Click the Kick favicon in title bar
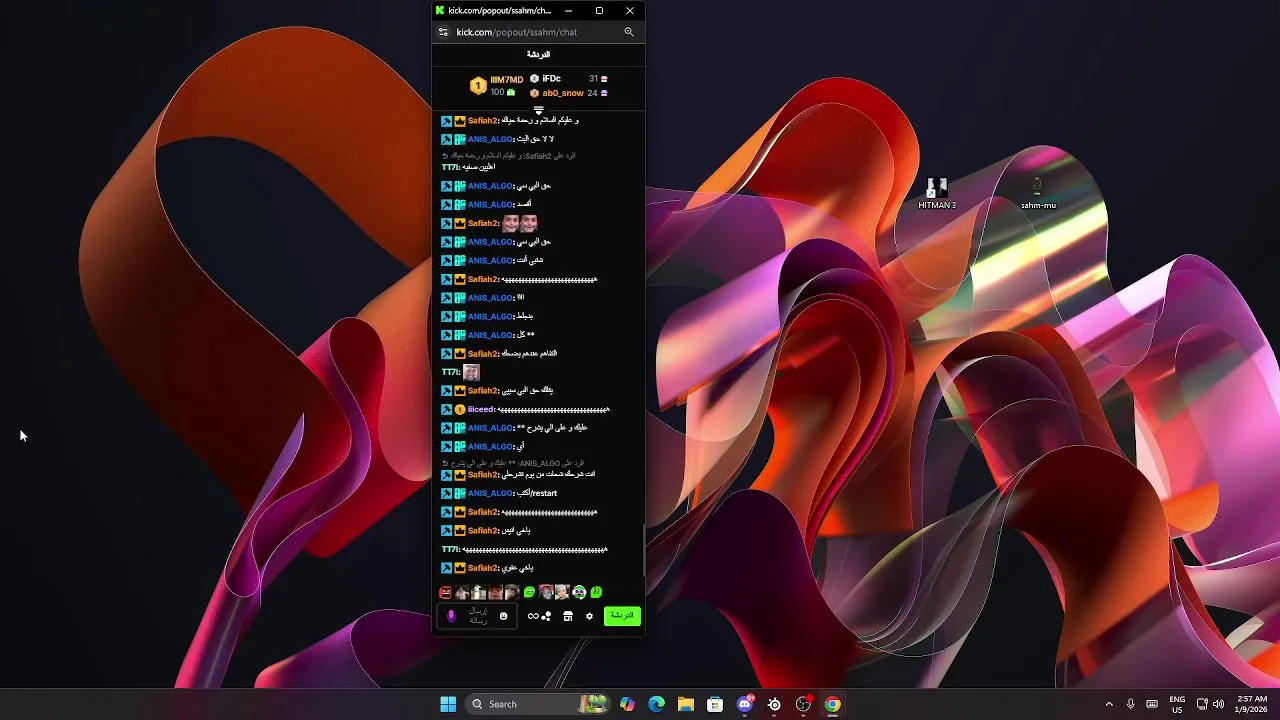Screen dimensions: 1280x720 tap(440, 10)
